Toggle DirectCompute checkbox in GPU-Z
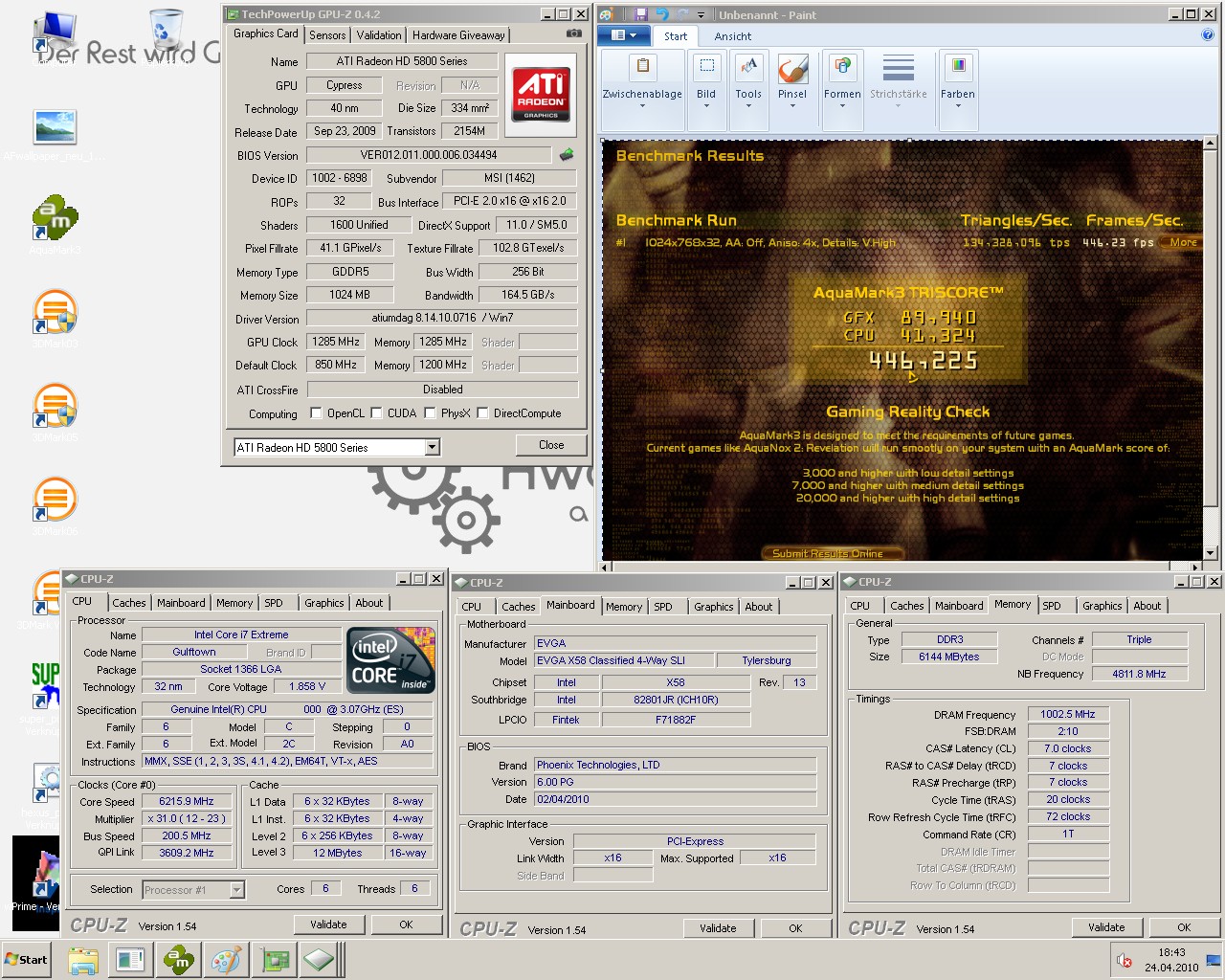 (483, 413)
